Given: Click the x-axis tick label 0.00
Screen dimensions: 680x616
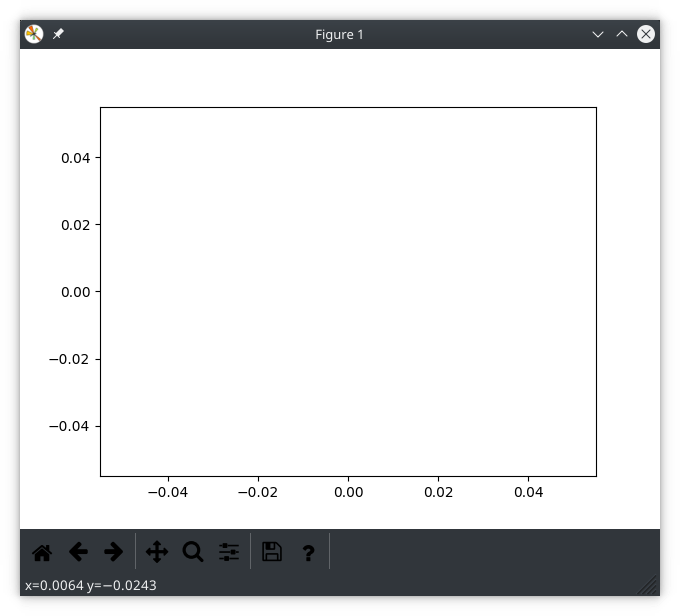Looking at the screenshot, I should click(x=349, y=492).
